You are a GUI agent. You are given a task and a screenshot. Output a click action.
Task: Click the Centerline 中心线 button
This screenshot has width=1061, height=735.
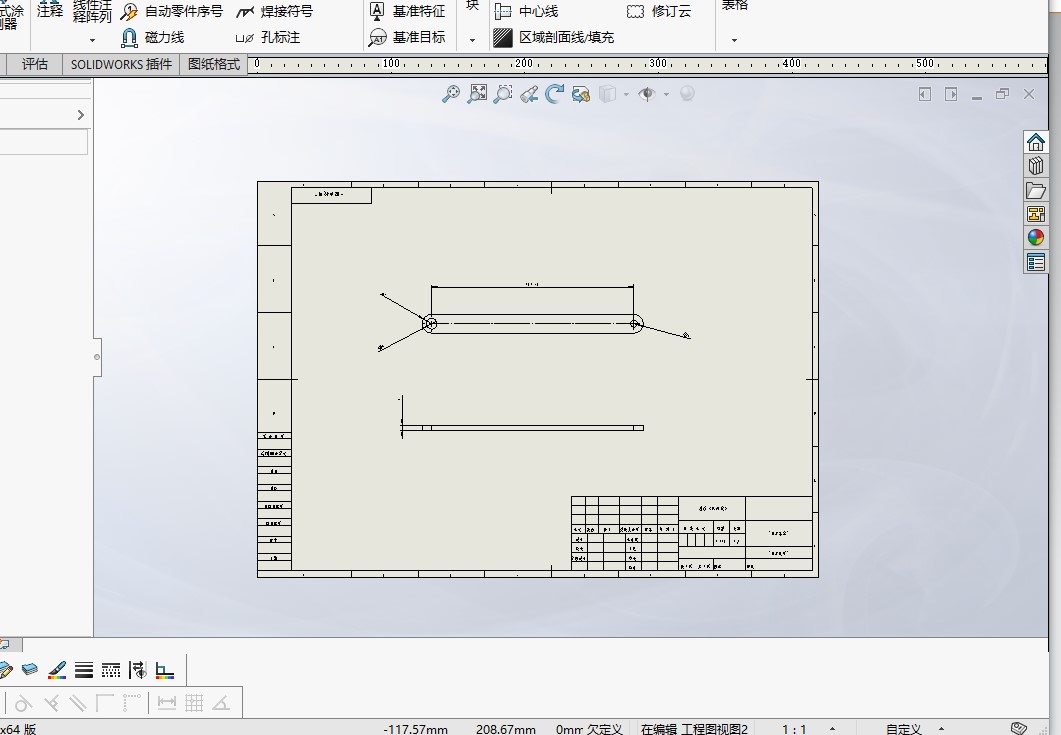(526, 12)
